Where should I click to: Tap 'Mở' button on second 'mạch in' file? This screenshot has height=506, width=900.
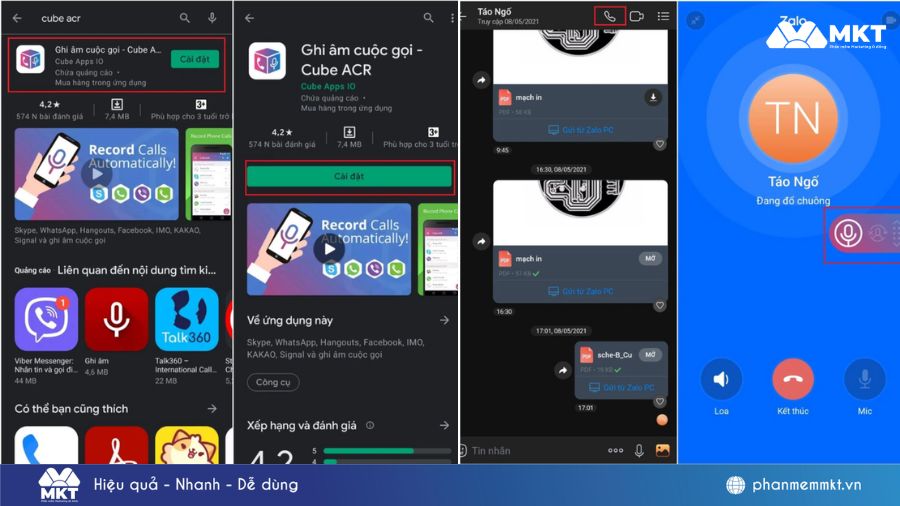[x=650, y=258]
